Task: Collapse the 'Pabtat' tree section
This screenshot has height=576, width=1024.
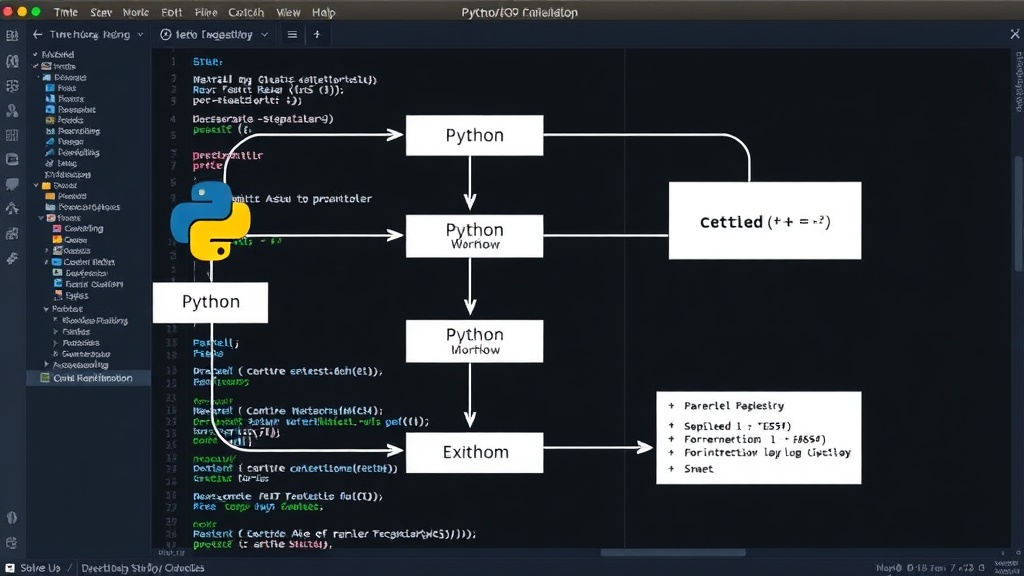Action: pos(46,309)
